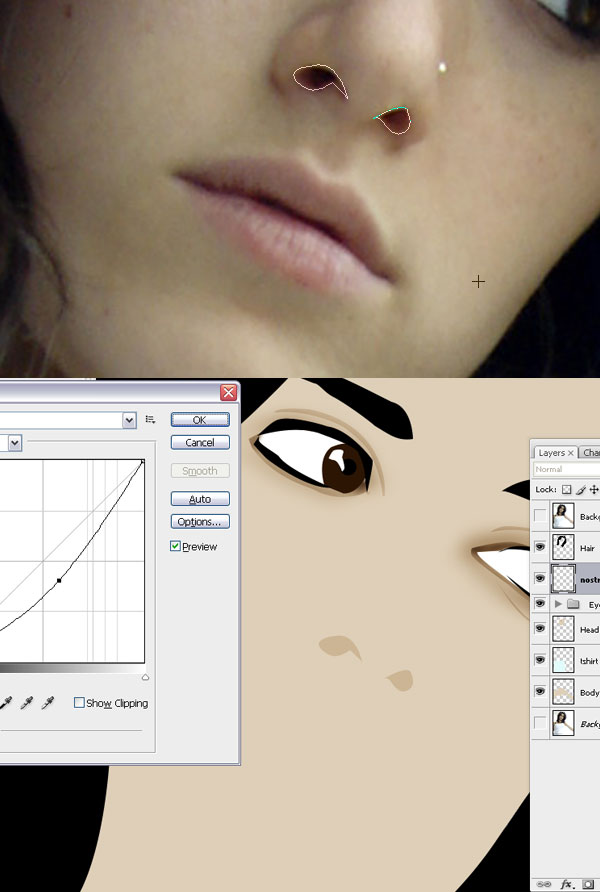Screen dimensions: 600x892
Task: Select the top-right endpoint of the curve
Action: pos(143,462)
